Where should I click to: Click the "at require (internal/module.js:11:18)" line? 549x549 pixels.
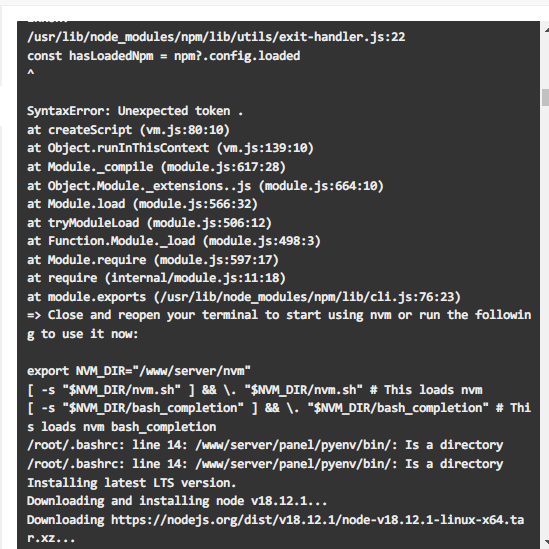pyautogui.click(x=156, y=278)
